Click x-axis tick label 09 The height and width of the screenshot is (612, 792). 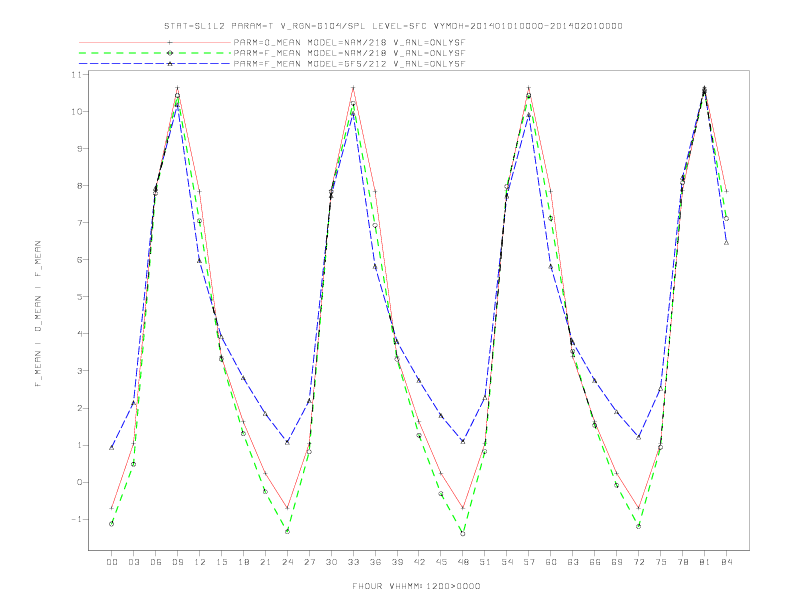[177, 562]
